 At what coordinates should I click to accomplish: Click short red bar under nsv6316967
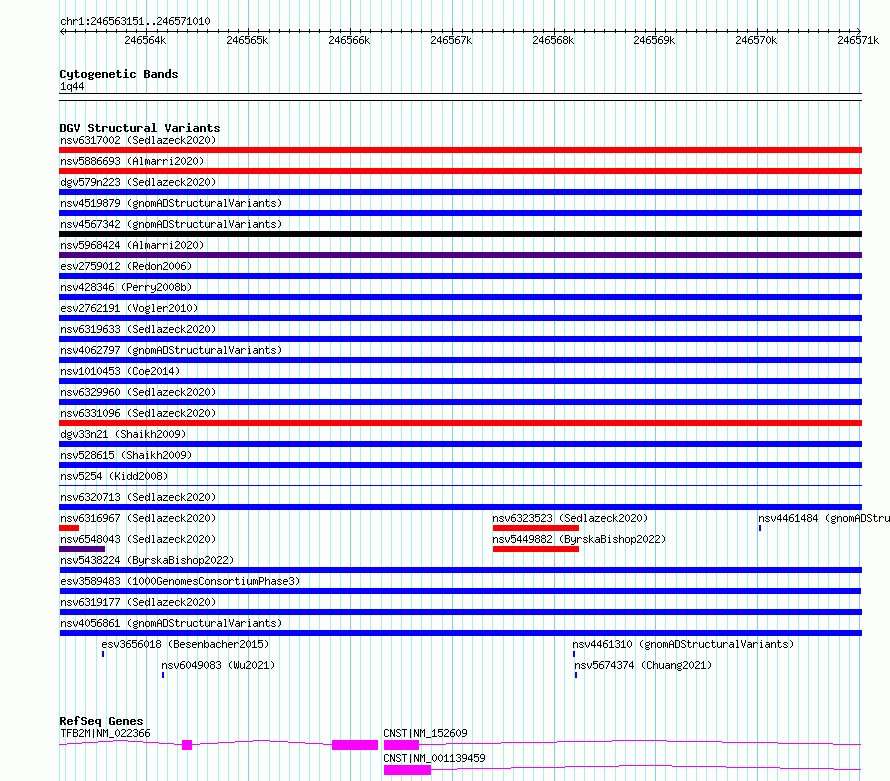click(x=69, y=528)
